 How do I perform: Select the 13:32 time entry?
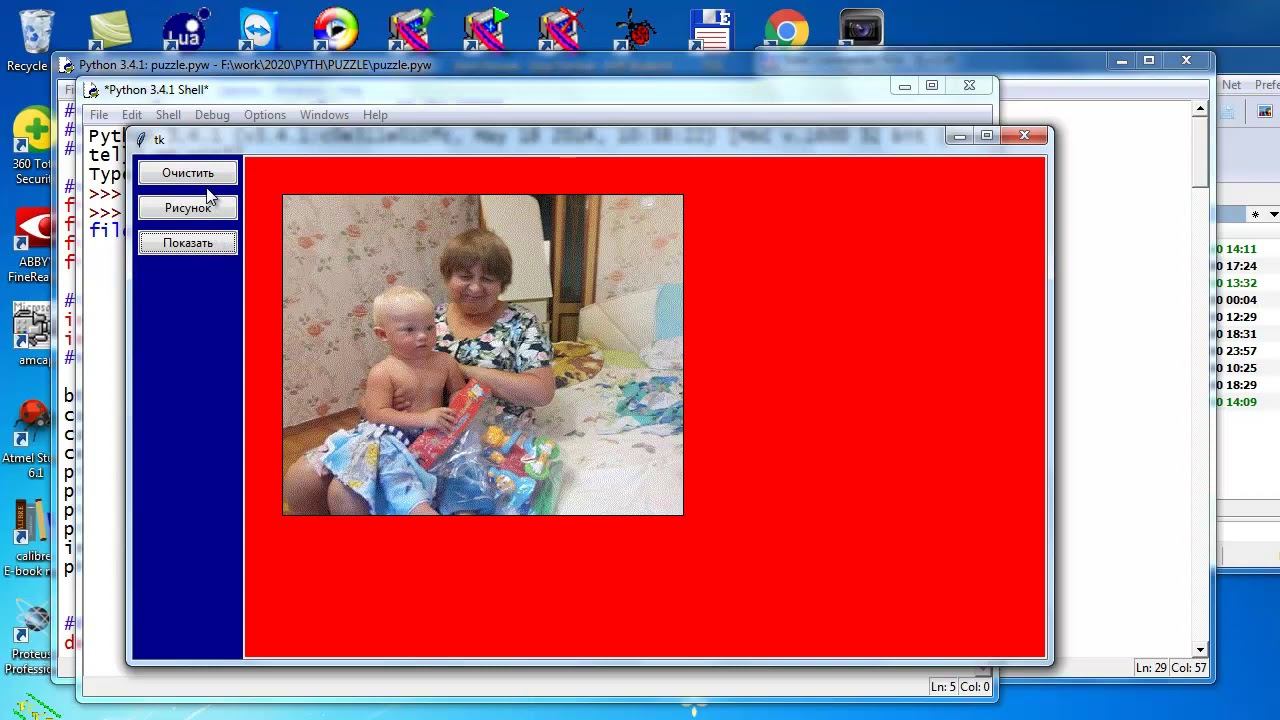pos(1240,283)
